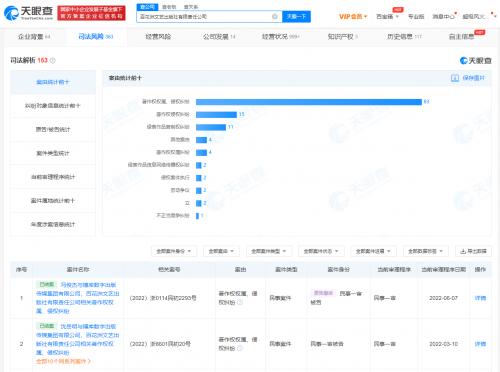The height and width of the screenshot is (372, 500).
Task: Open the 全部案由 filter dropdown
Action: (x=221, y=251)
